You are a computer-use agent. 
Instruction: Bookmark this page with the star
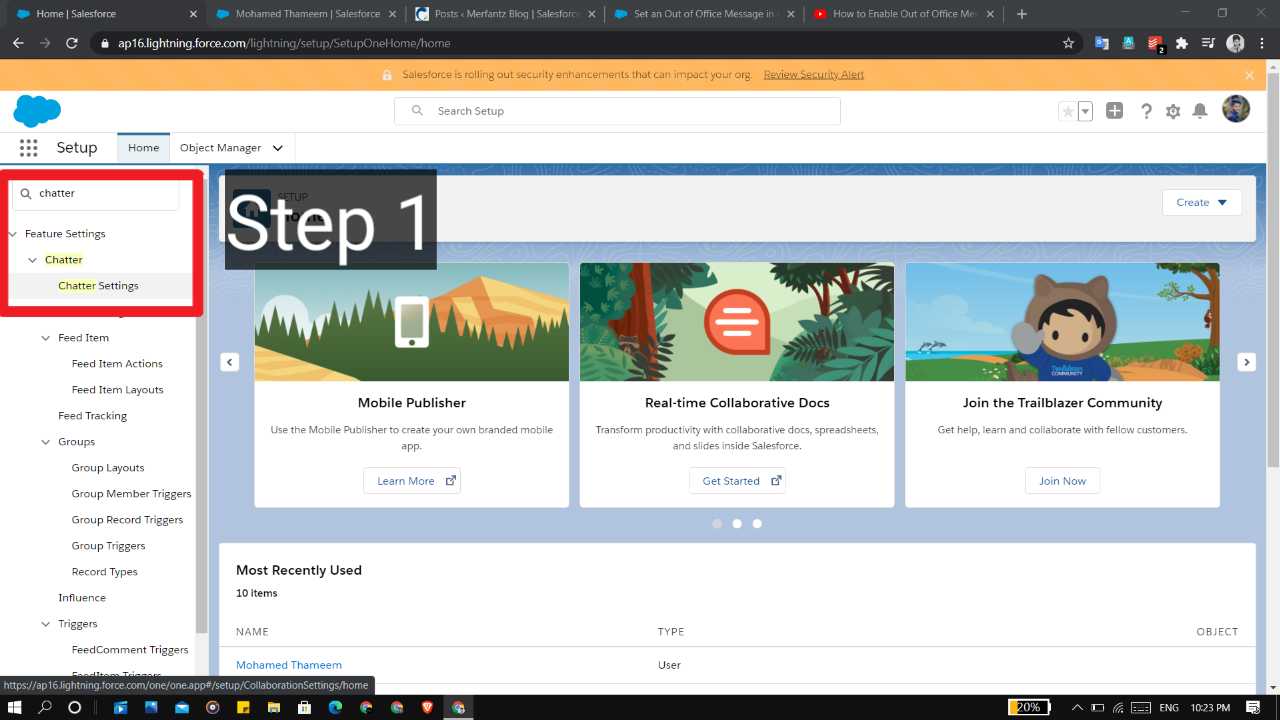point(1068,43)
